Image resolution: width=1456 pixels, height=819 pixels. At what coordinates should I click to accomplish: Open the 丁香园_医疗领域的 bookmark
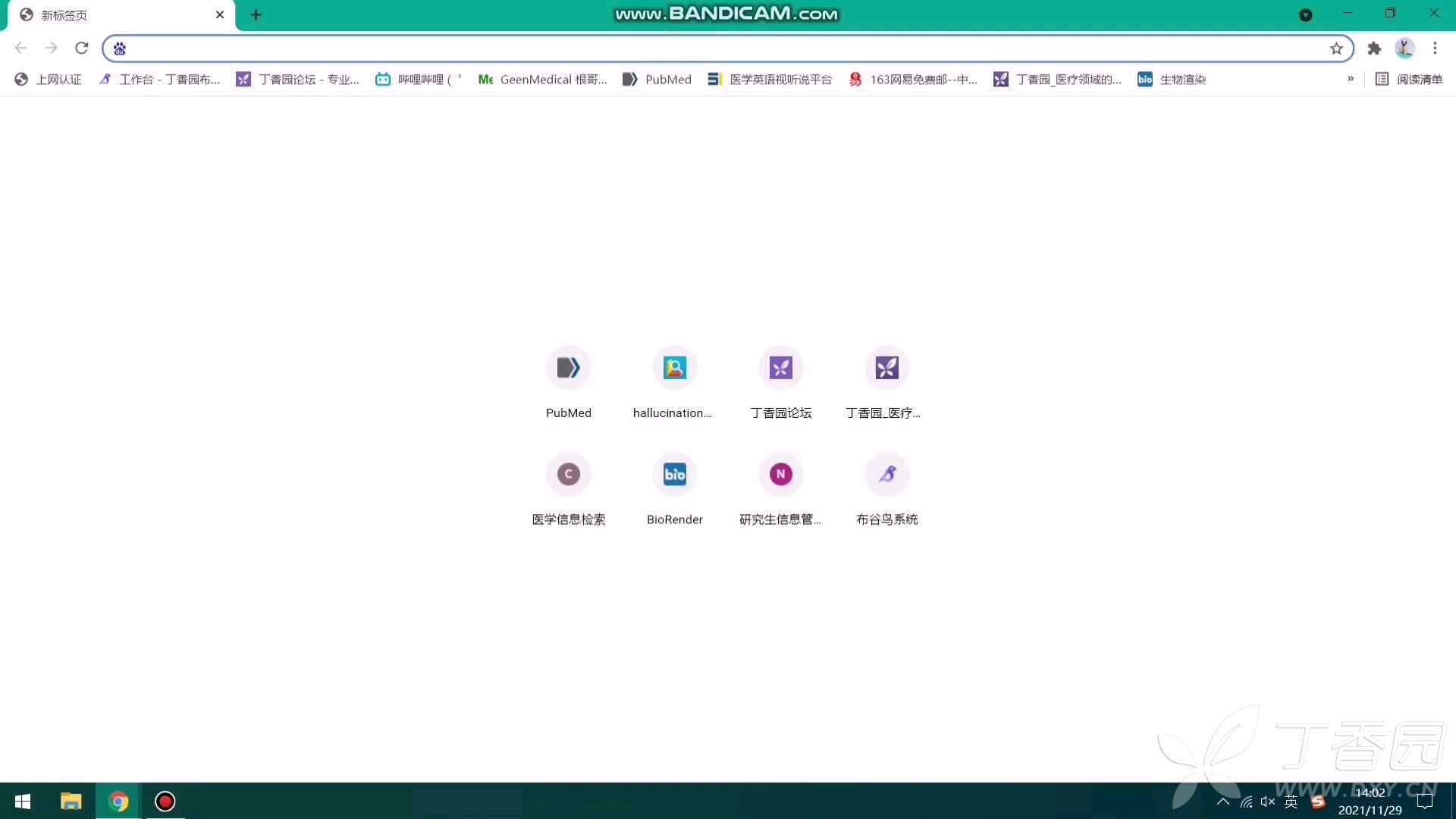tap(1057, 80)
